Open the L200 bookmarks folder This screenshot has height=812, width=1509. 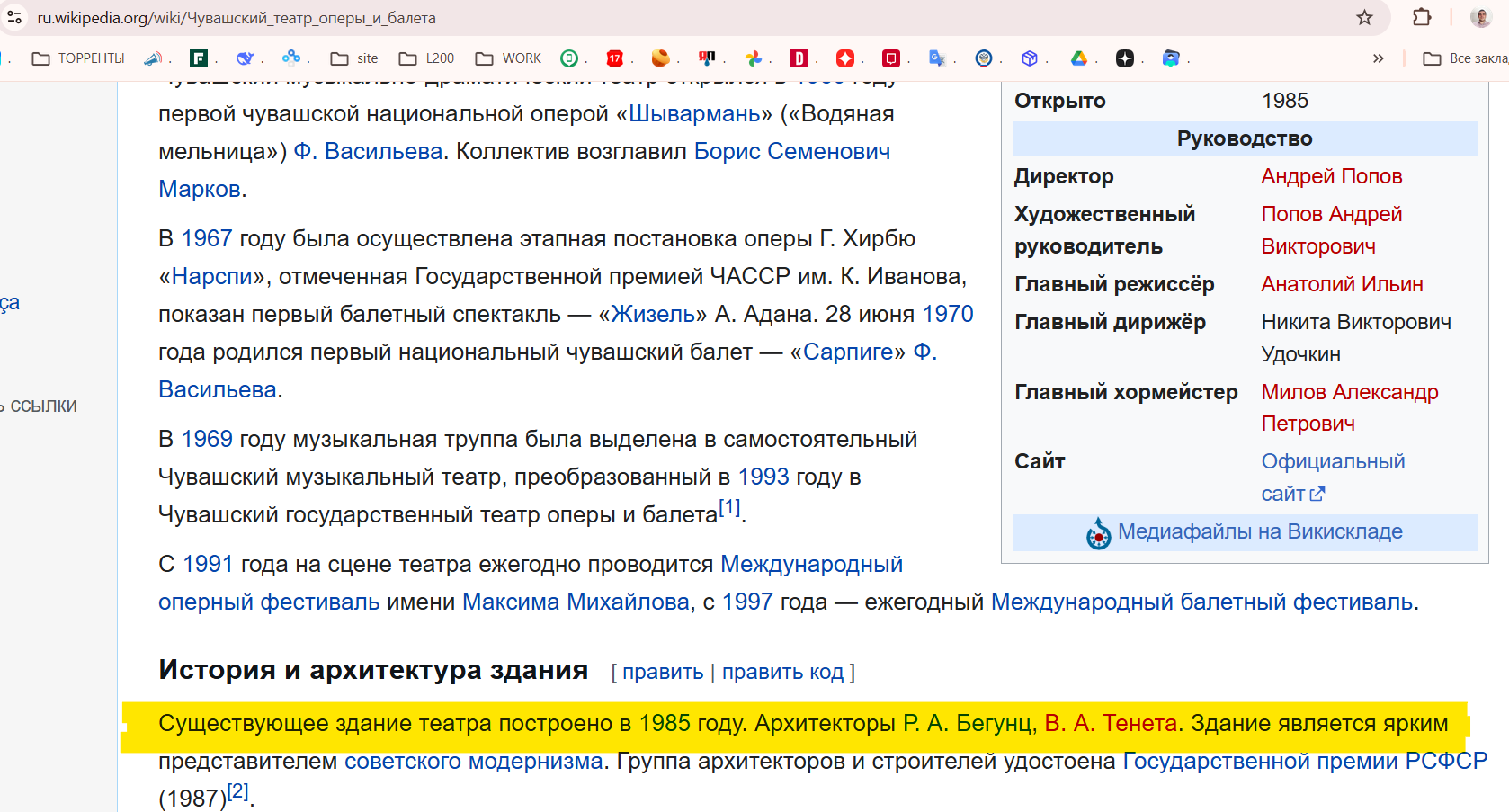point(426,58)
